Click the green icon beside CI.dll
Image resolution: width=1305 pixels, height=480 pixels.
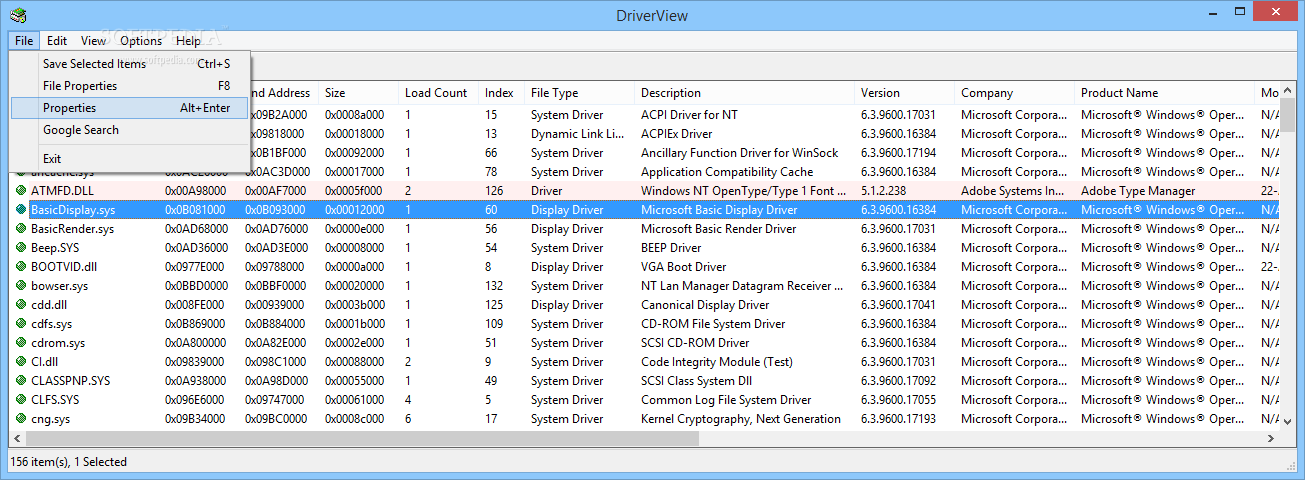click(x=21, y=362)
